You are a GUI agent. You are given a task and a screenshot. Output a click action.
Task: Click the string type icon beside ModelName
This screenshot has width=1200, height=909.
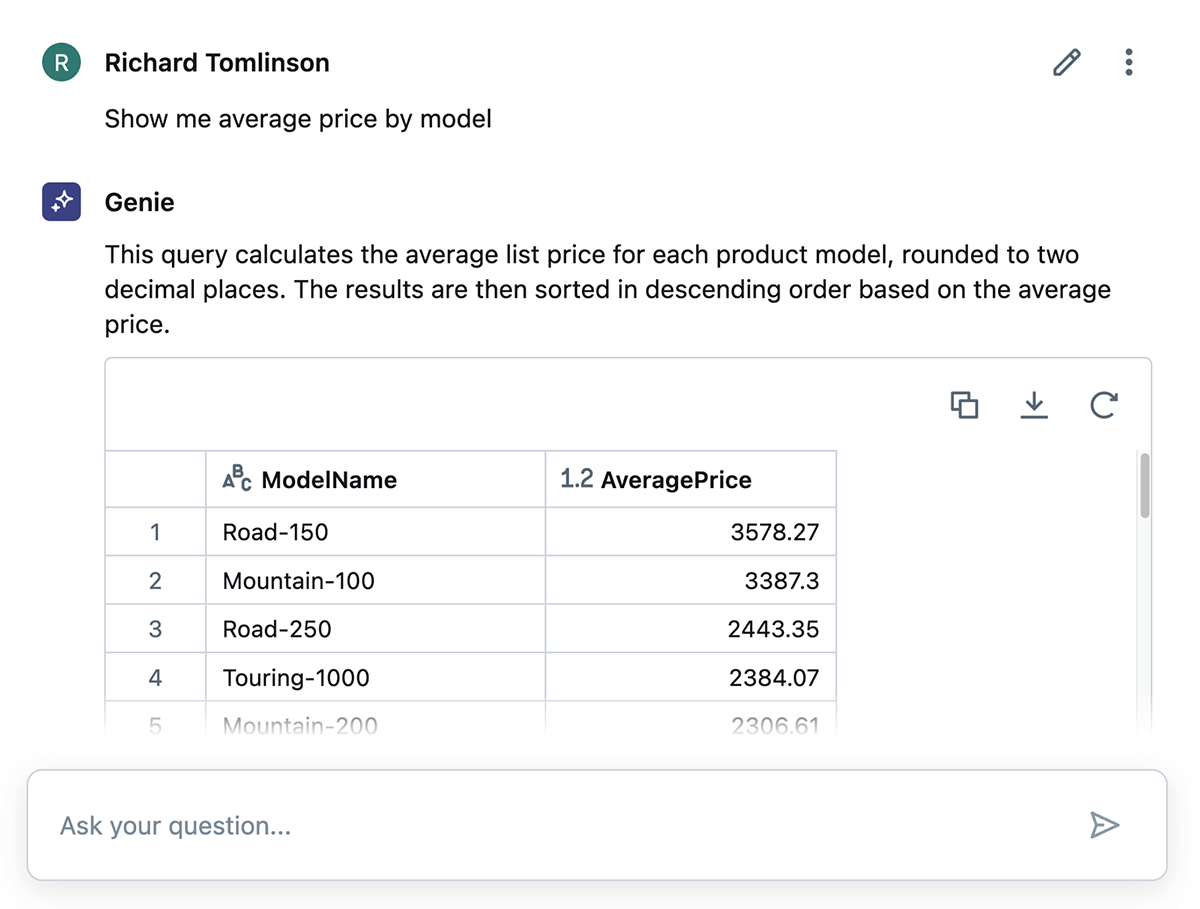[237, 480]
